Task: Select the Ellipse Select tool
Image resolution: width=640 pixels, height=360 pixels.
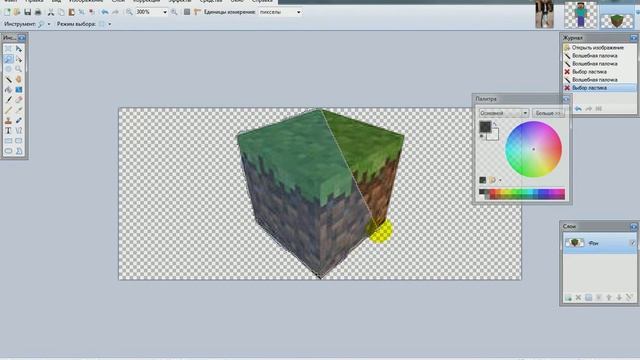Action: pyautogui.click(x=8, y=69)
